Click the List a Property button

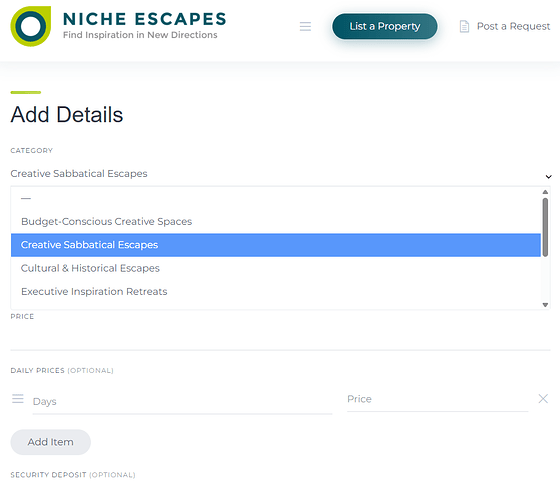pos(385,26)
